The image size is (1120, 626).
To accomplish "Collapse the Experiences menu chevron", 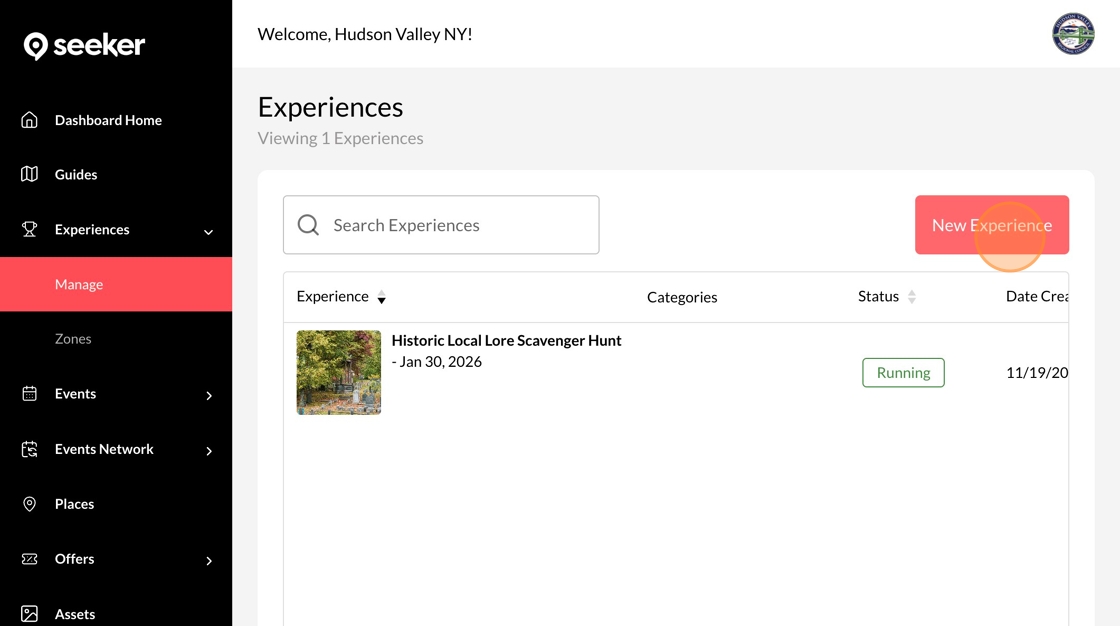I will pyautogui.click(x=208, y=232).
